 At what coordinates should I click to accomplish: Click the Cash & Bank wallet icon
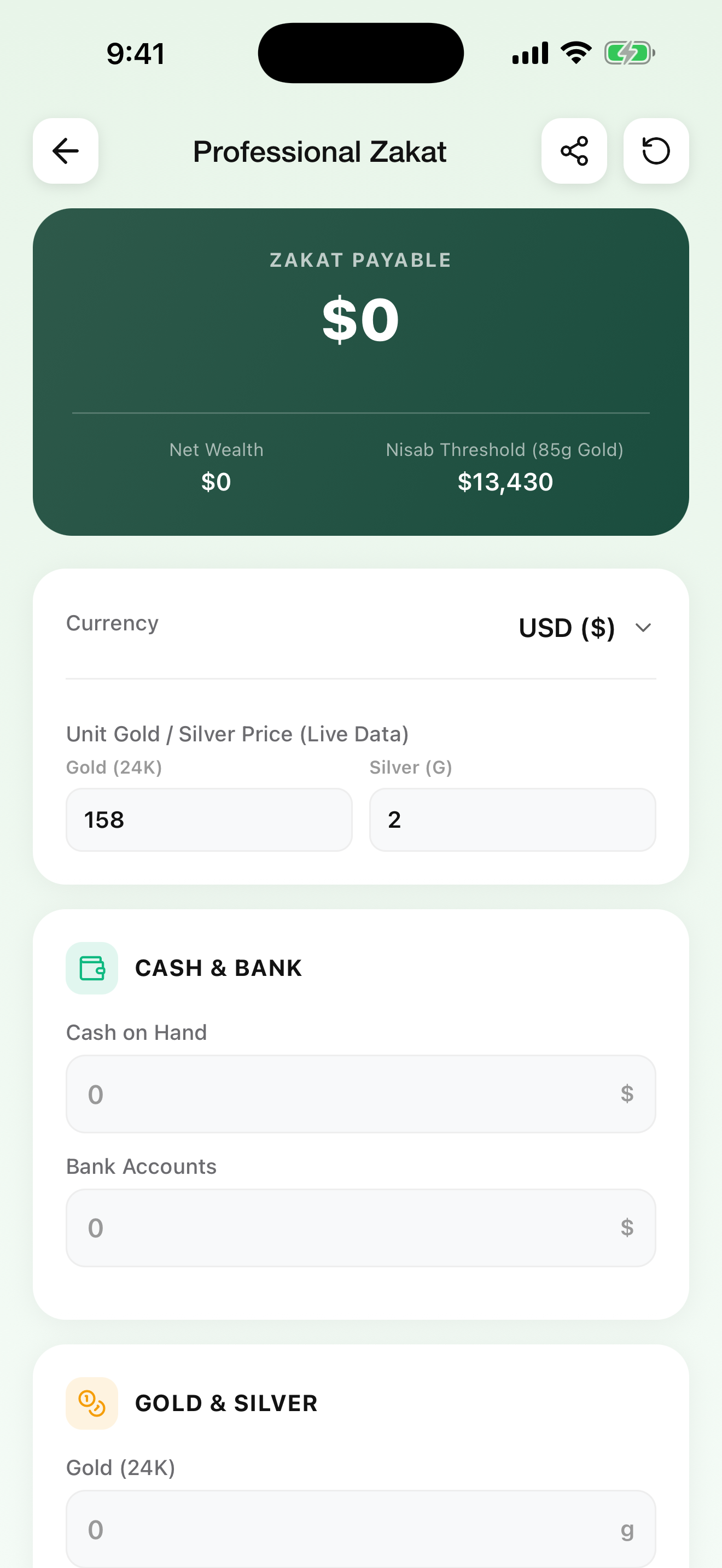click(x=92, y=968)
